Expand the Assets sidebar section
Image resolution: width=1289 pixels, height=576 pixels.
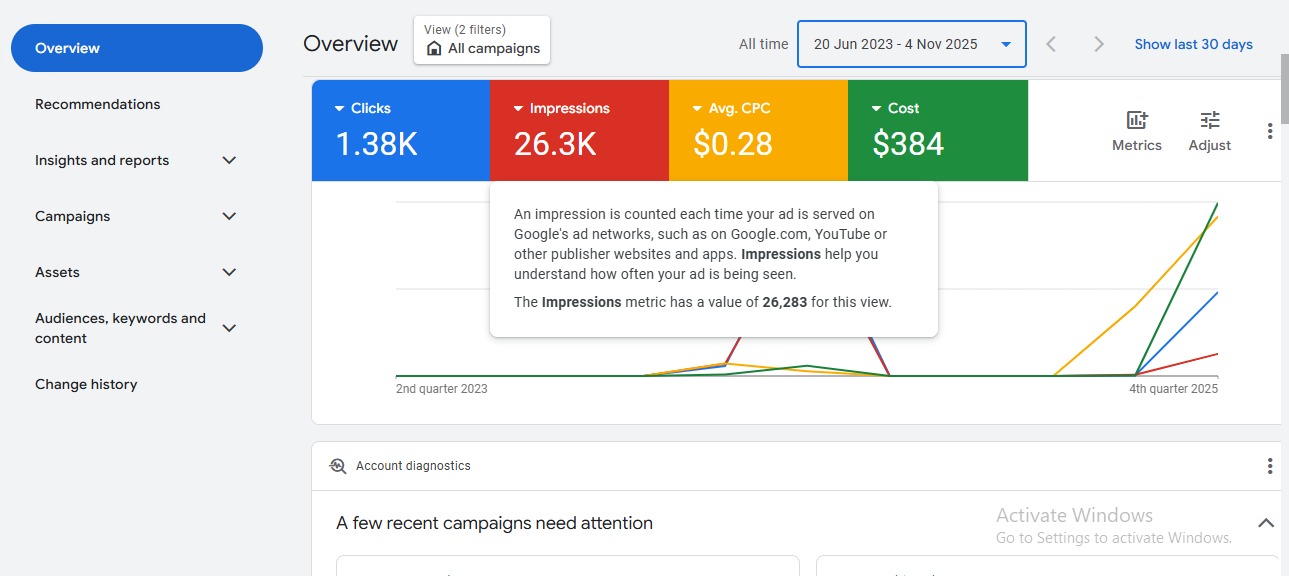(229, 271)
